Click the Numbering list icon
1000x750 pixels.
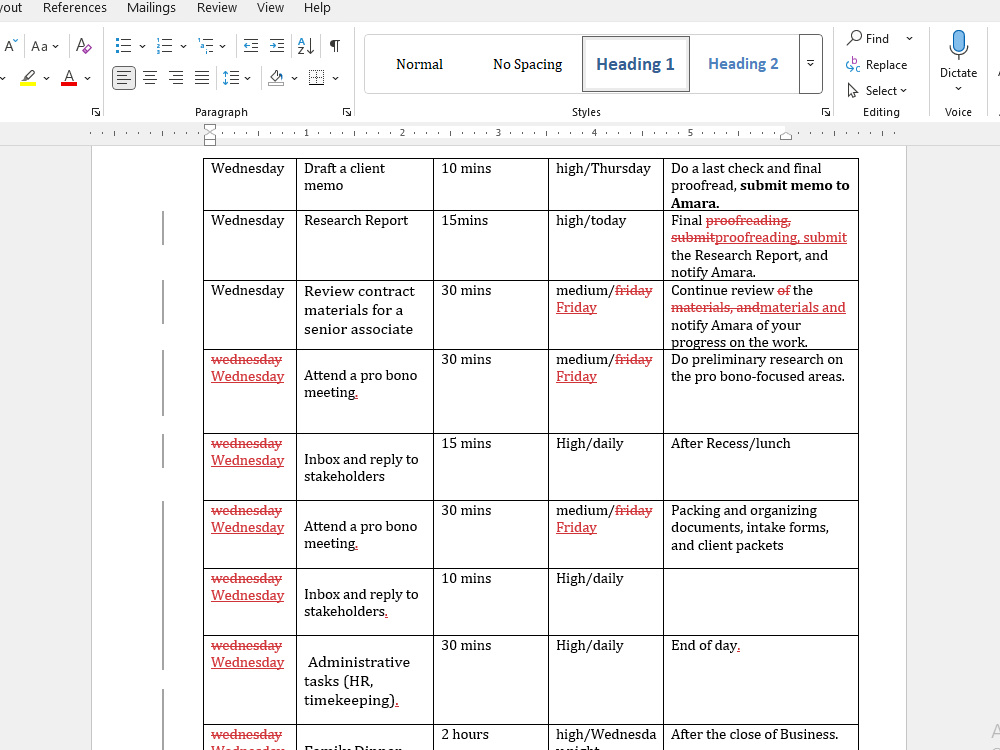coord(165,46)
